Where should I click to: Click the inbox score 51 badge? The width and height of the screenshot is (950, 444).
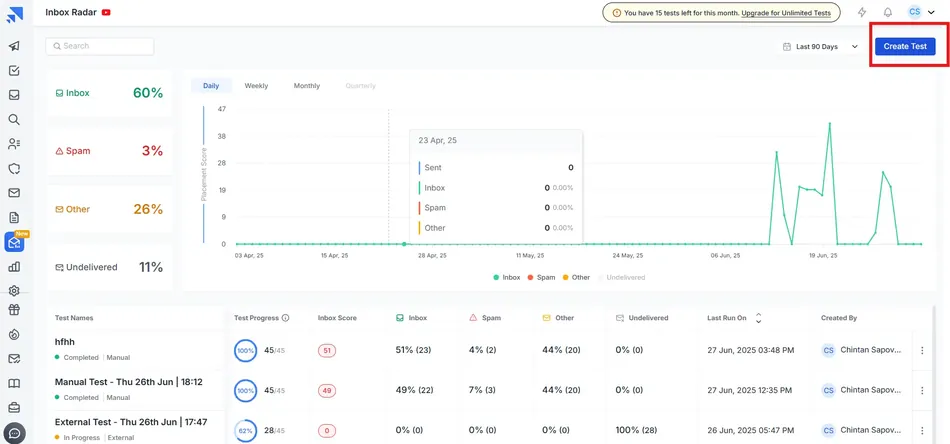click(327, 350)
